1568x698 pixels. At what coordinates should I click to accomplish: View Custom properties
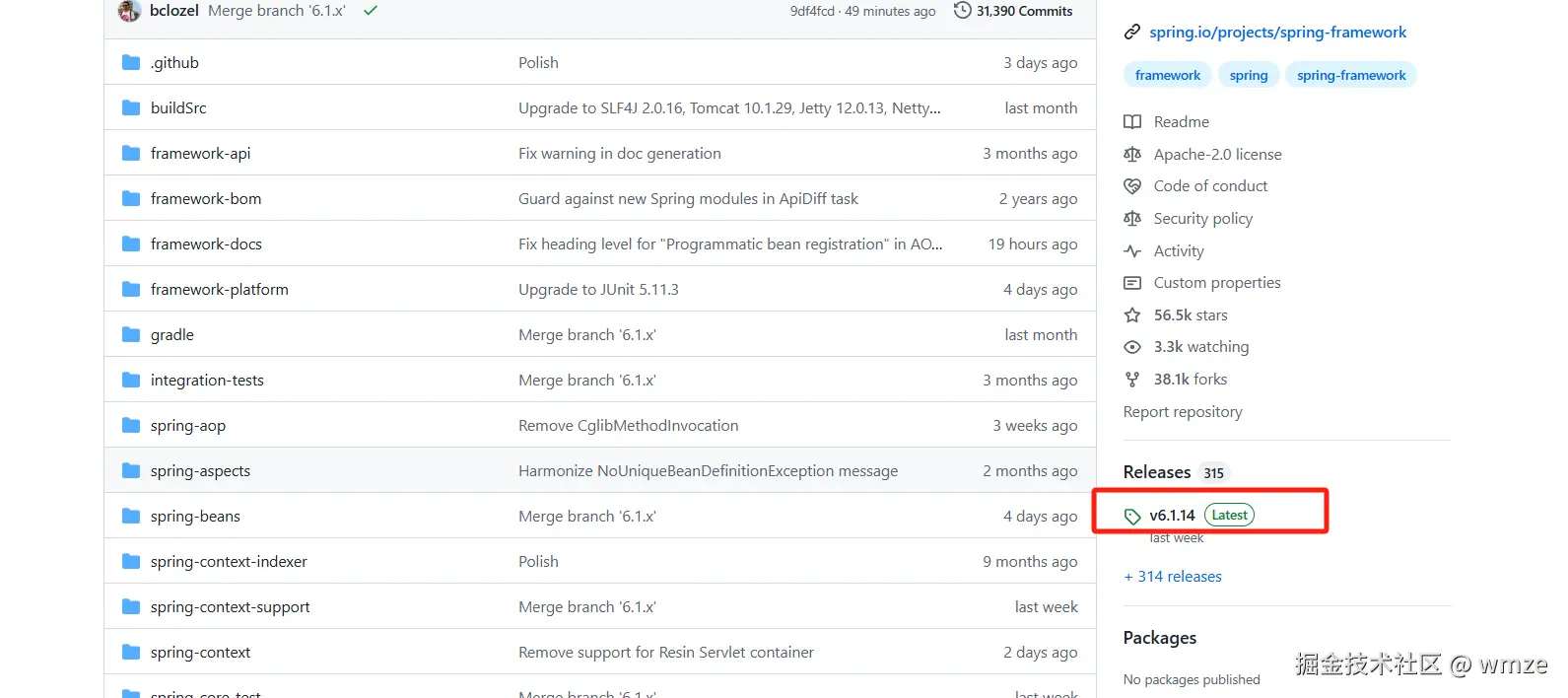(x=1217, y=283)
